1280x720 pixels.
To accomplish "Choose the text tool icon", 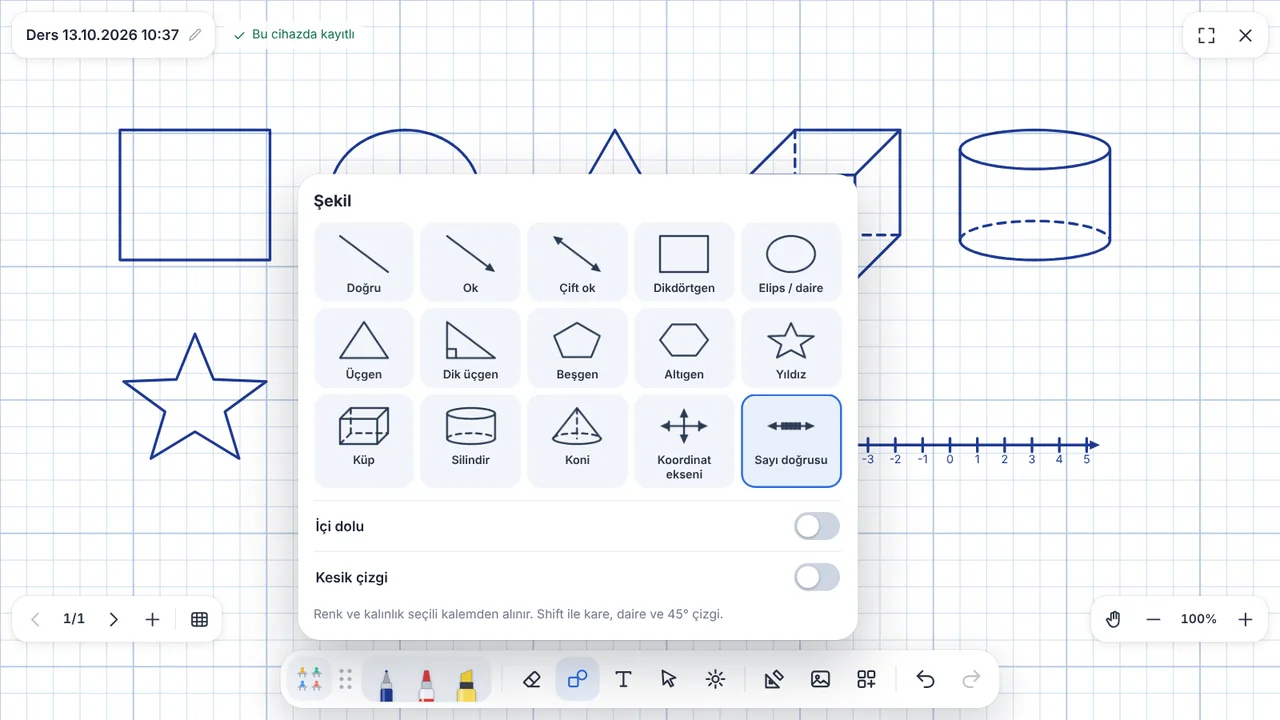I will tap(623, 679).
